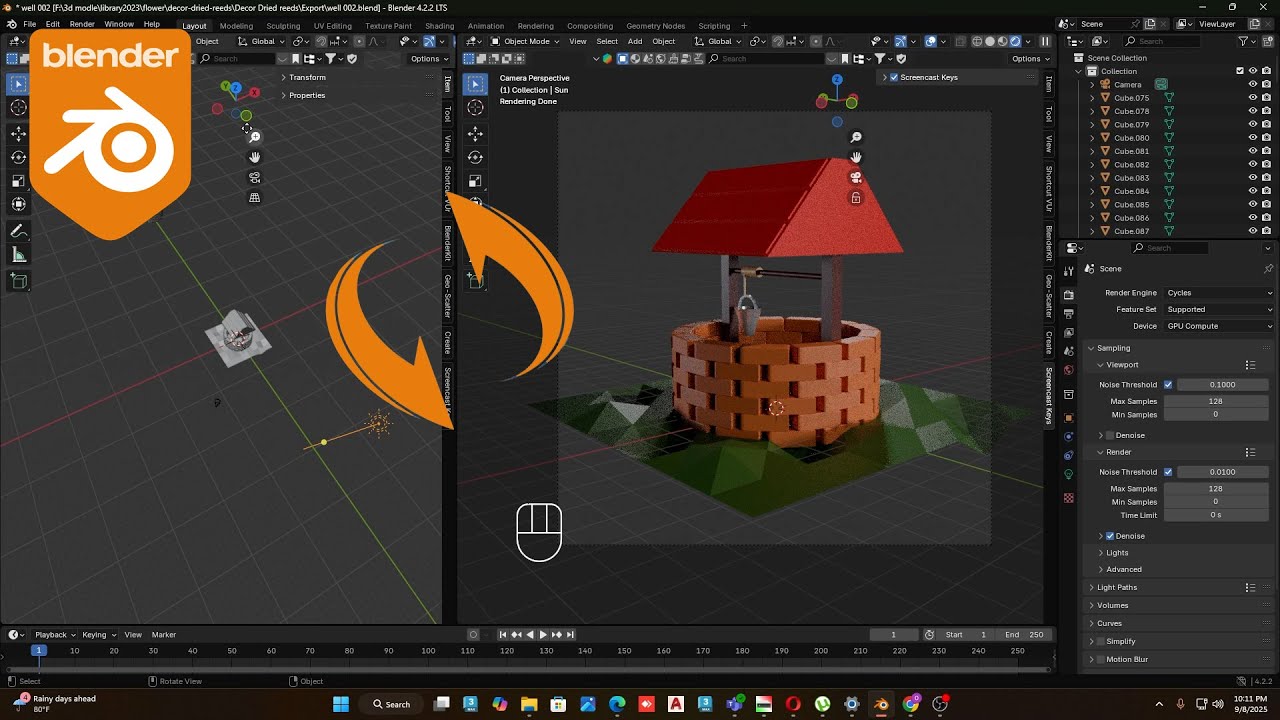Disable the Render Denoise checkbox
This screenshot has width=1280, height=720.
tap(1110, 536)
